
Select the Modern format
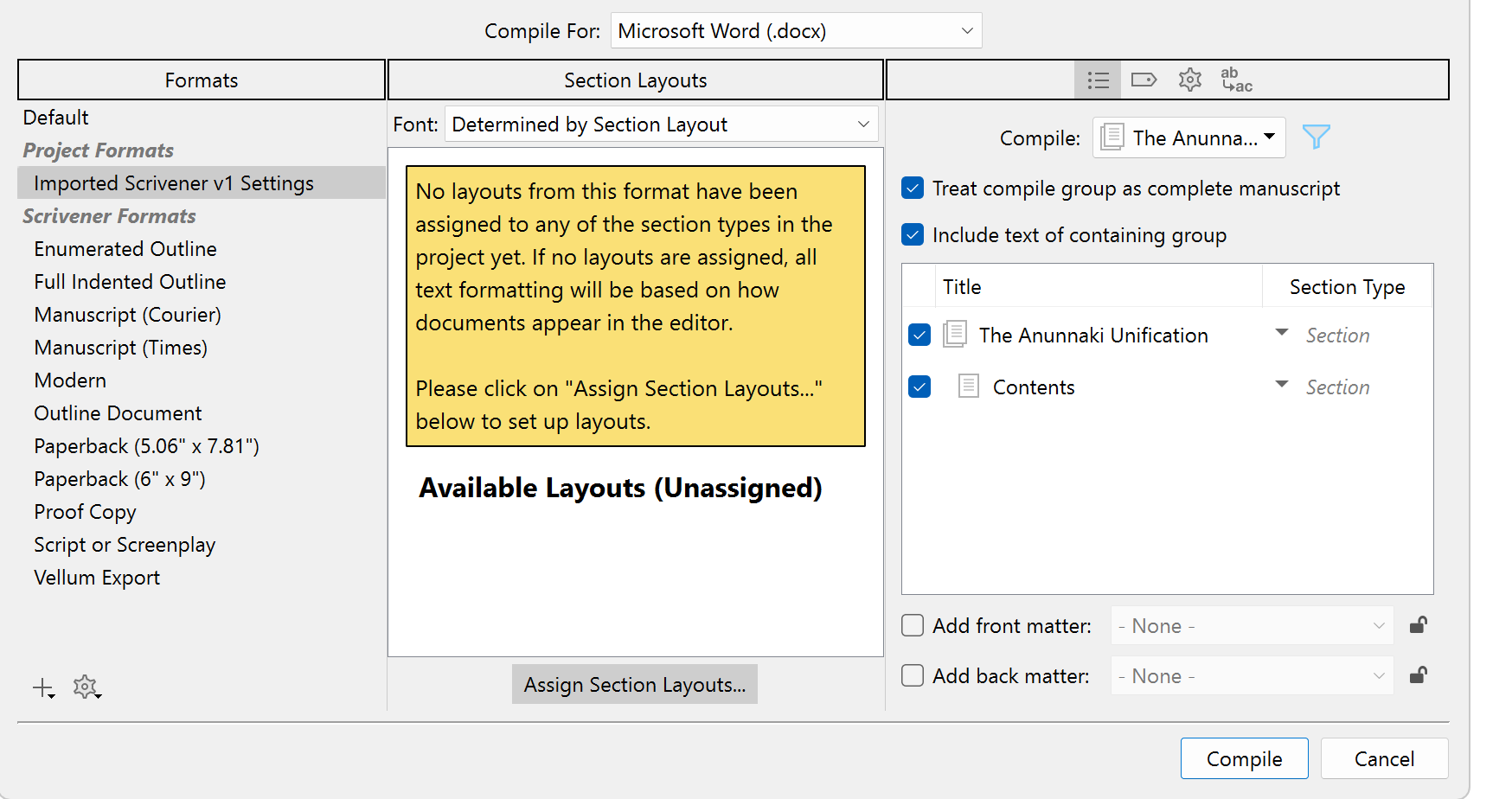[70, 380]
